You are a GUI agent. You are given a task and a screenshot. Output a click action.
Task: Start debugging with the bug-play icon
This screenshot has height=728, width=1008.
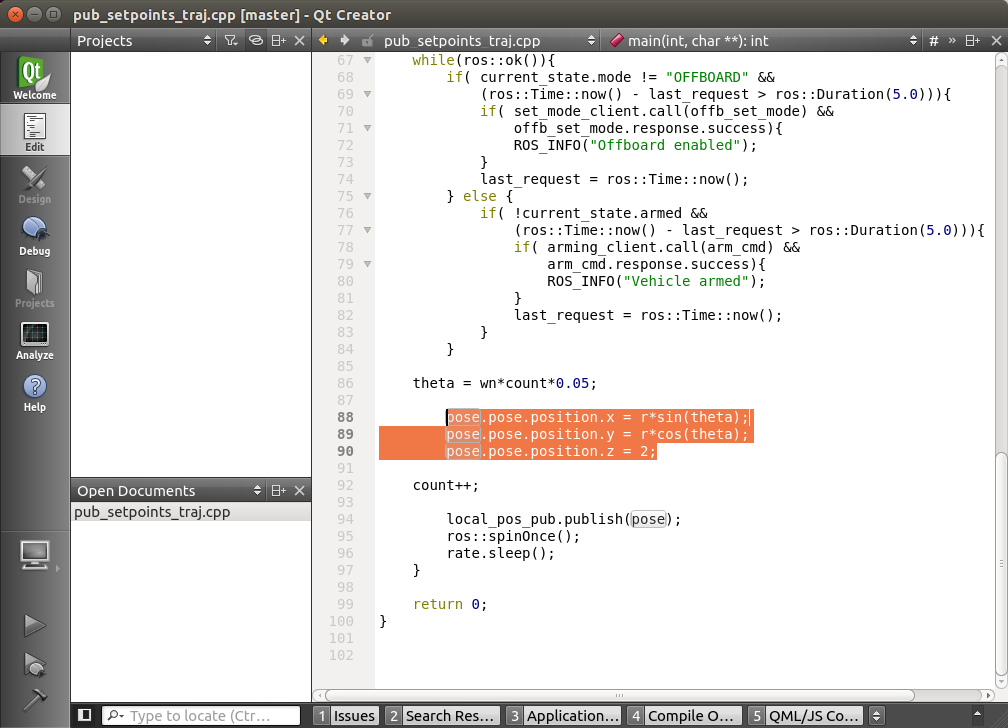pyautogui.click(x=35, y=663)
